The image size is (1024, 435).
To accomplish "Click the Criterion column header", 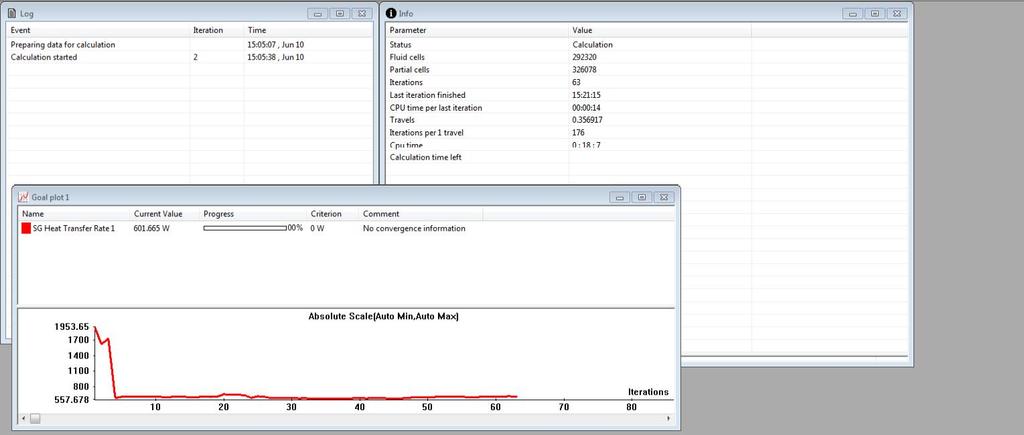I will [333, 214].
